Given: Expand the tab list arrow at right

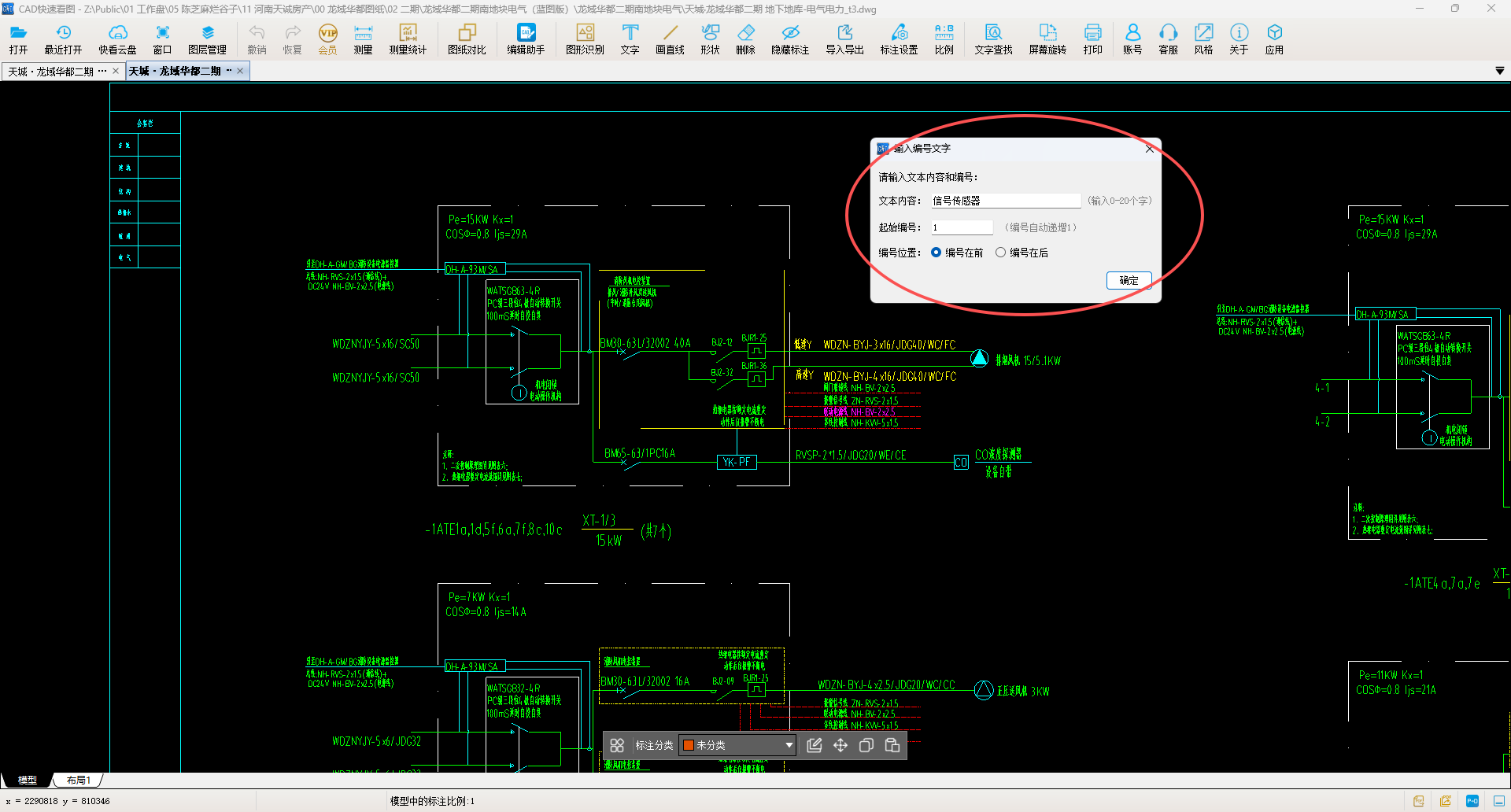Looking at the screenshot, I should pos(1499,71).
